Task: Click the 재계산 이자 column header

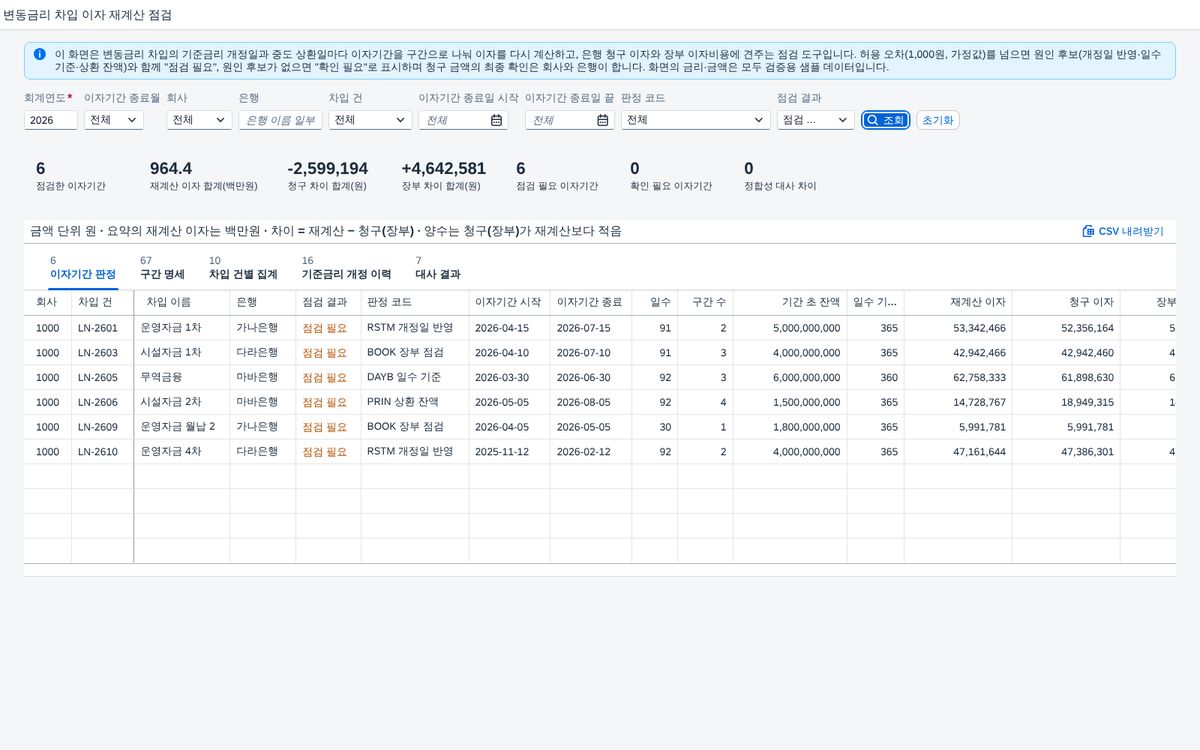Action: (958, 302)
